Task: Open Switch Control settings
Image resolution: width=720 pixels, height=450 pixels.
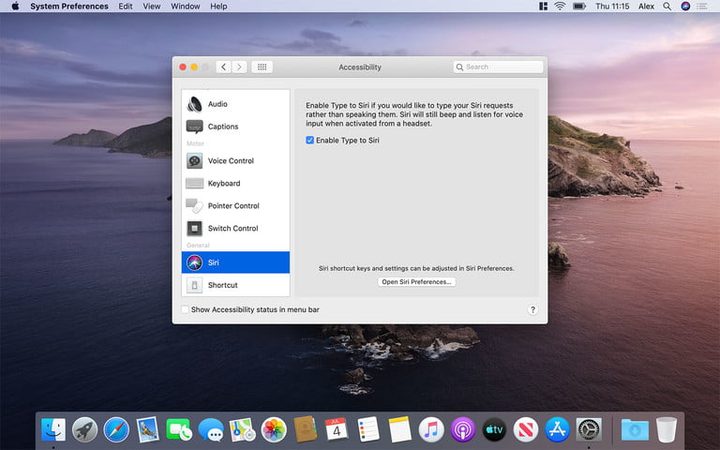Action: click(x=236, y=228)
